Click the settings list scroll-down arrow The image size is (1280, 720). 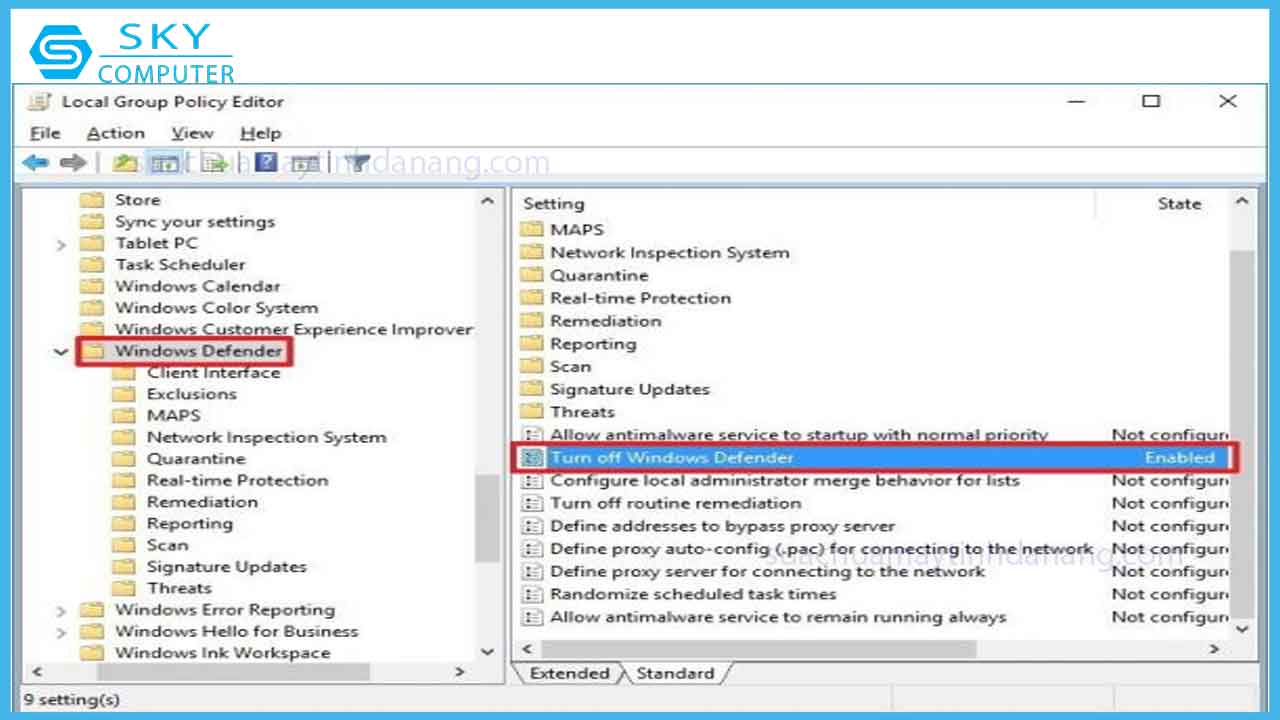(1242, 628)
